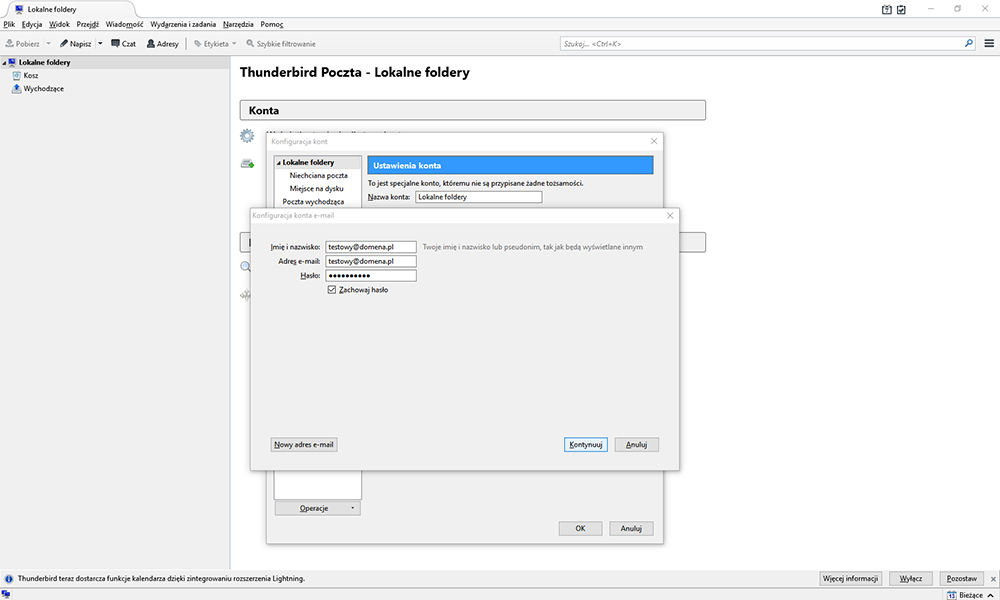This screenshot has height=600, width=1000.
Task: Click the gear icon under Konta
Action: point(247,135)
